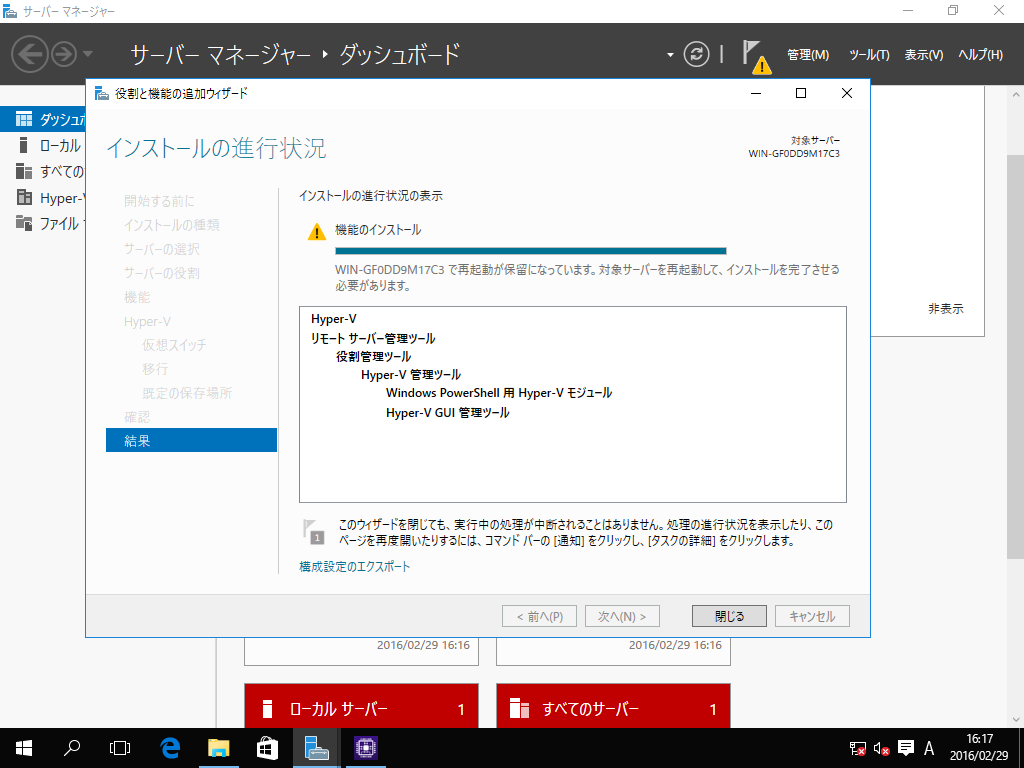The height and width of the screenshot is (768, 1024).
Task: Click the warning icon beside 機能のインストール
Action: point(317,232)
